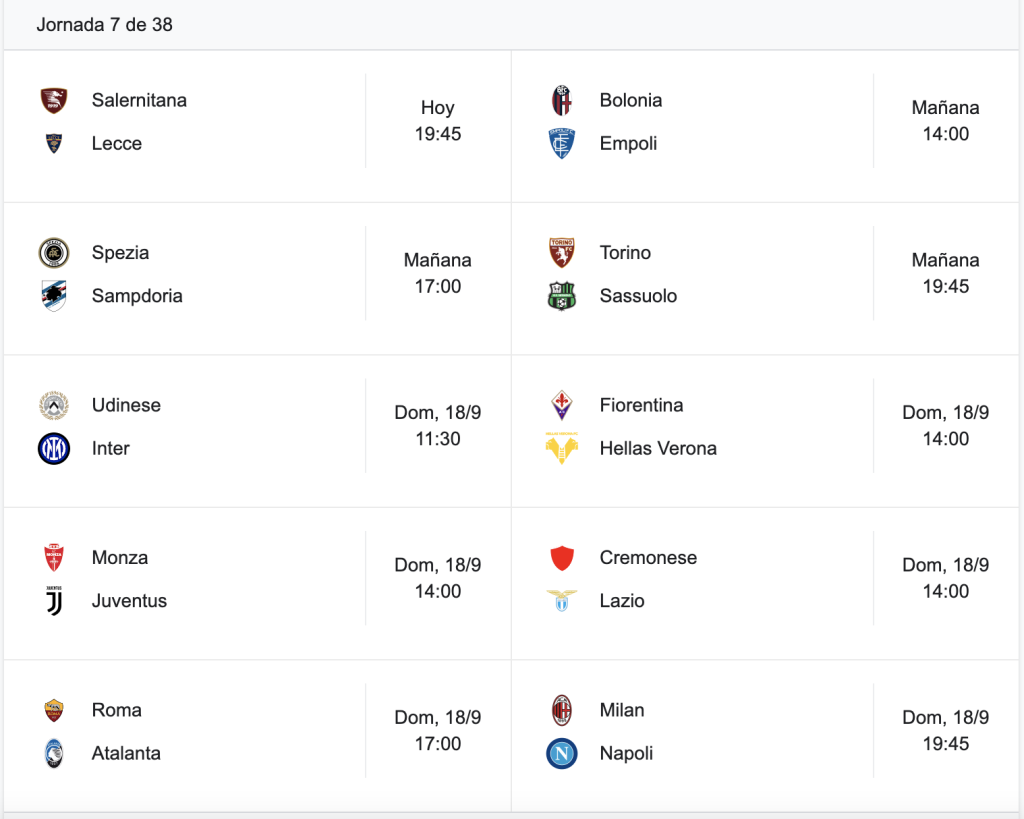The width and height of the screenshot is (1024, 819).
Task: Open the Bolonia team name link
Action: (631, 101)
